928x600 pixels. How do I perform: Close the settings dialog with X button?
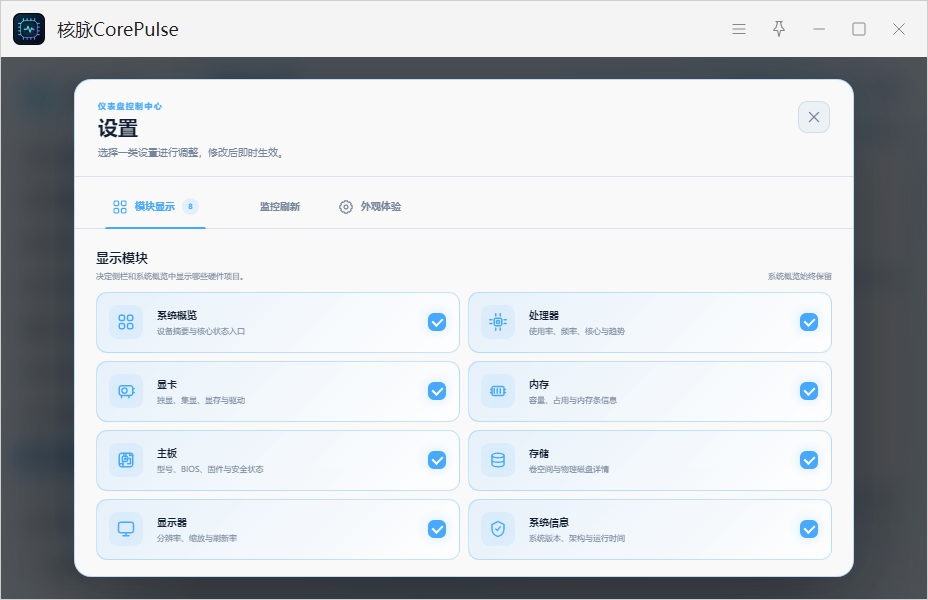pos(814,117)
